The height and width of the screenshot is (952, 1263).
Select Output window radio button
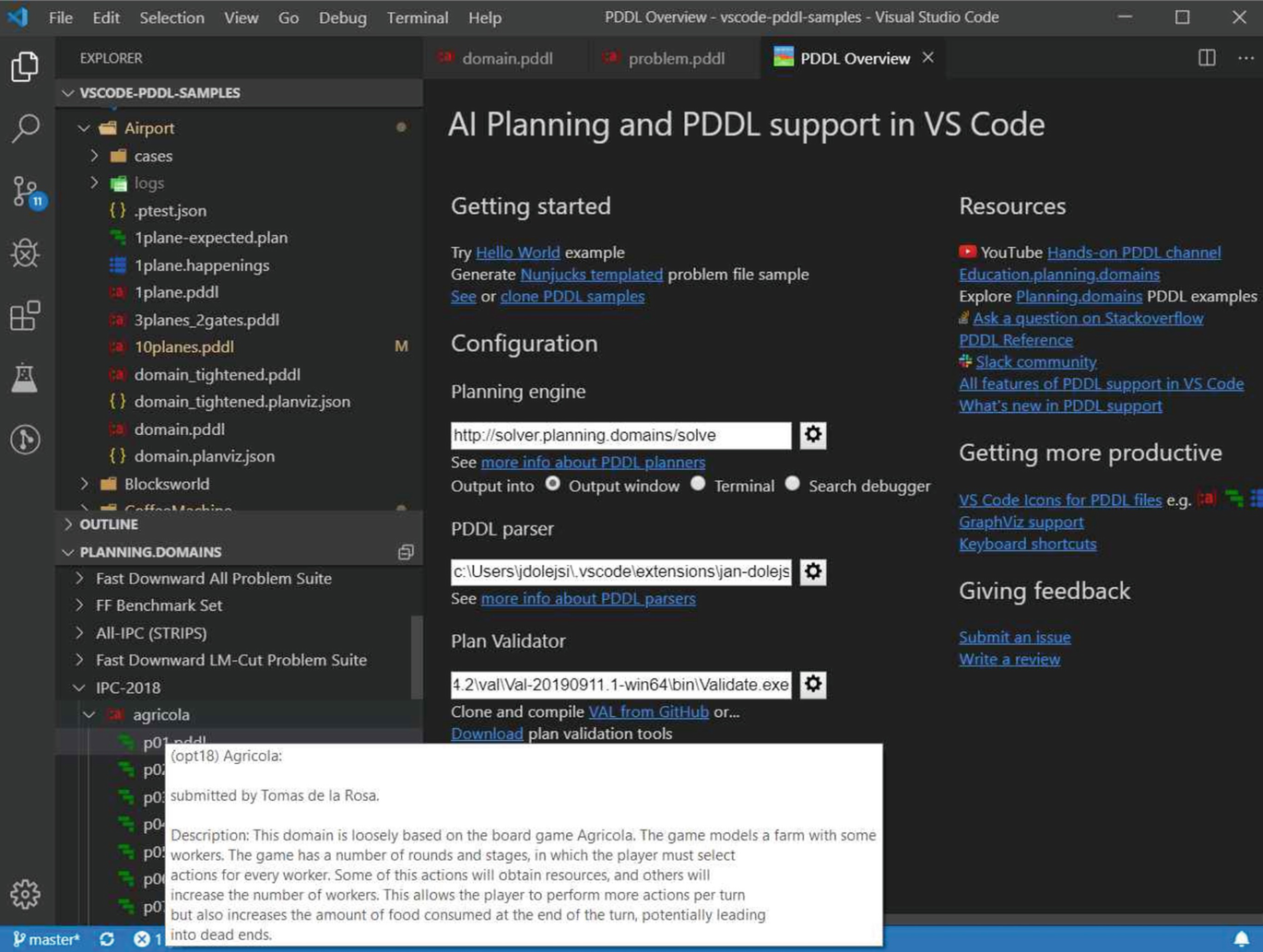point(552,484)
